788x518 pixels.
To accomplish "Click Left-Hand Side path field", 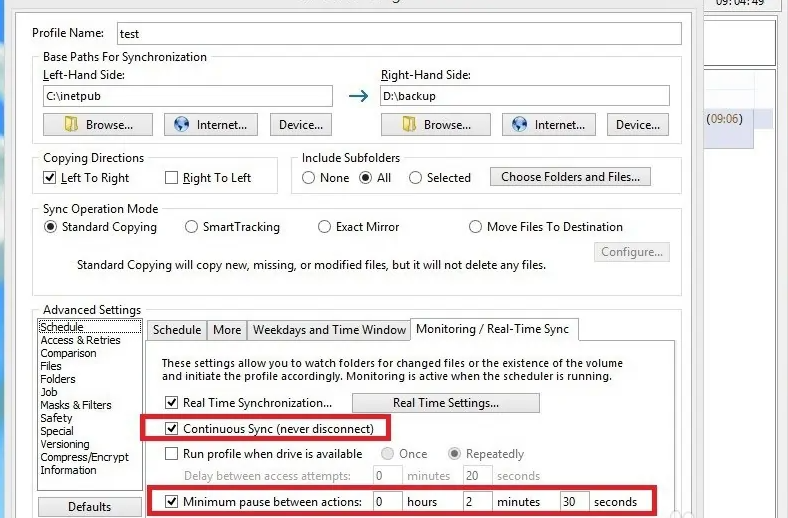I will [x=188, y=96].
